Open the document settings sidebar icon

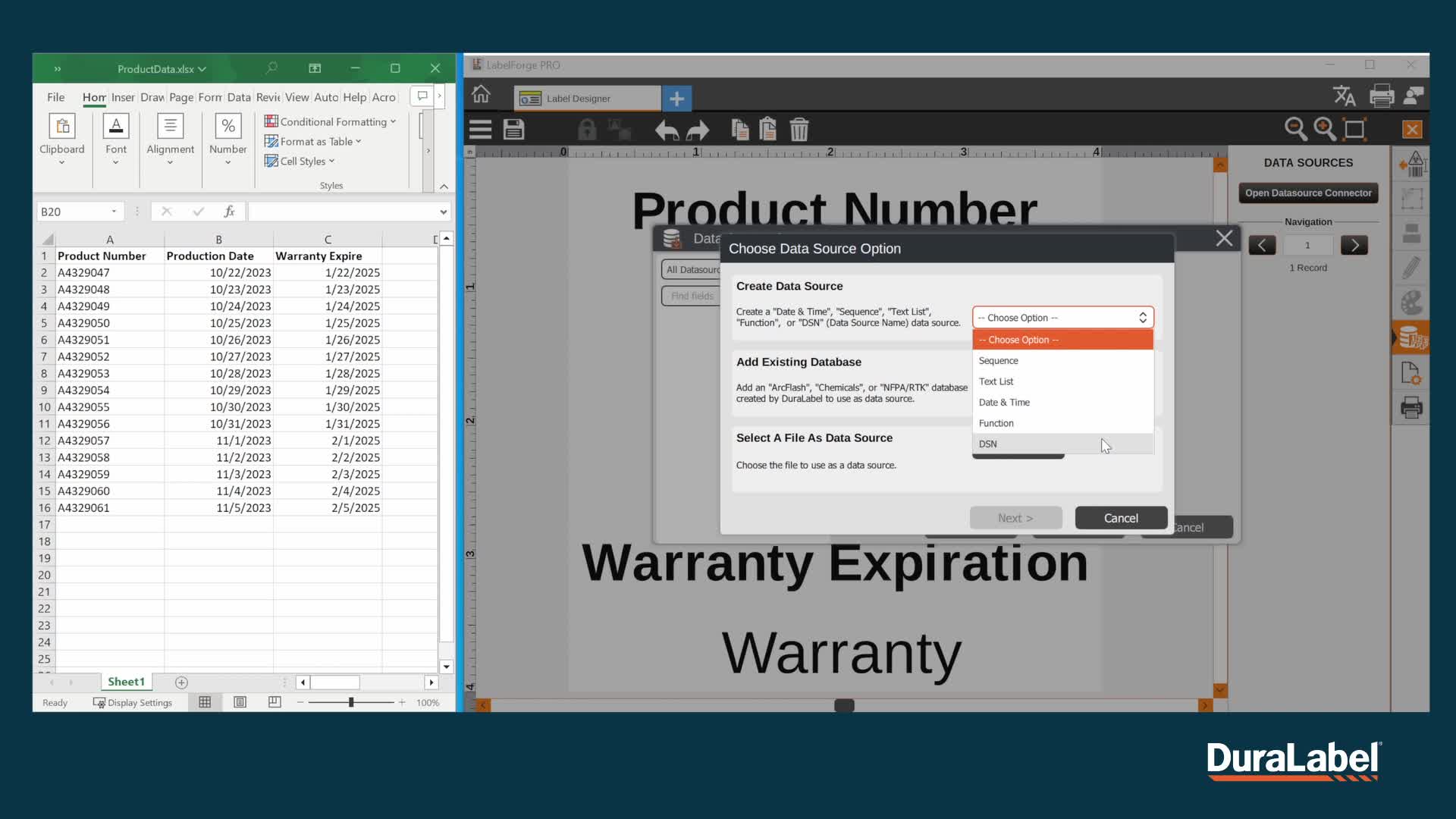pos(1411,373)
